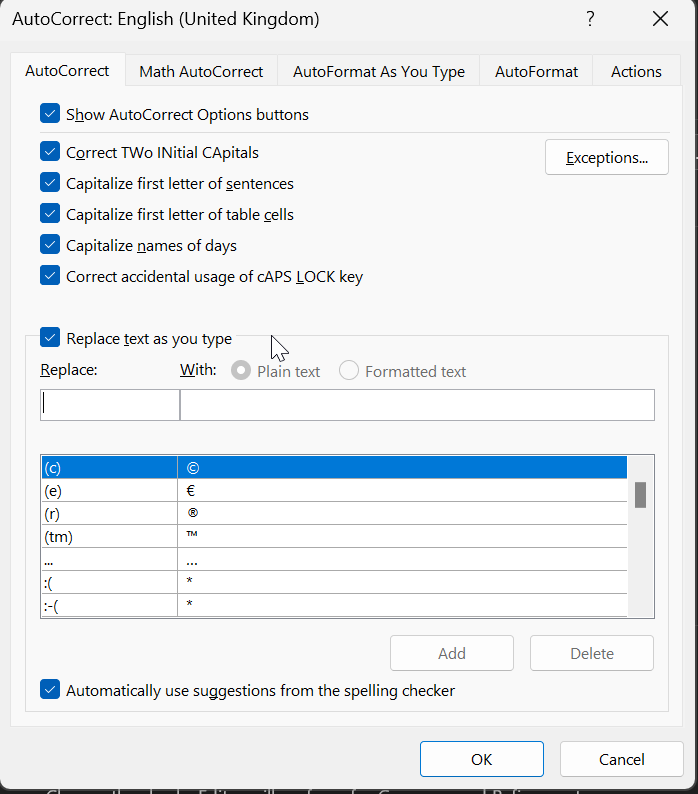Click the ™ symbol cell
Image resolution: width=698 pixels, height=794 pixels.
[x=402, y=536]
